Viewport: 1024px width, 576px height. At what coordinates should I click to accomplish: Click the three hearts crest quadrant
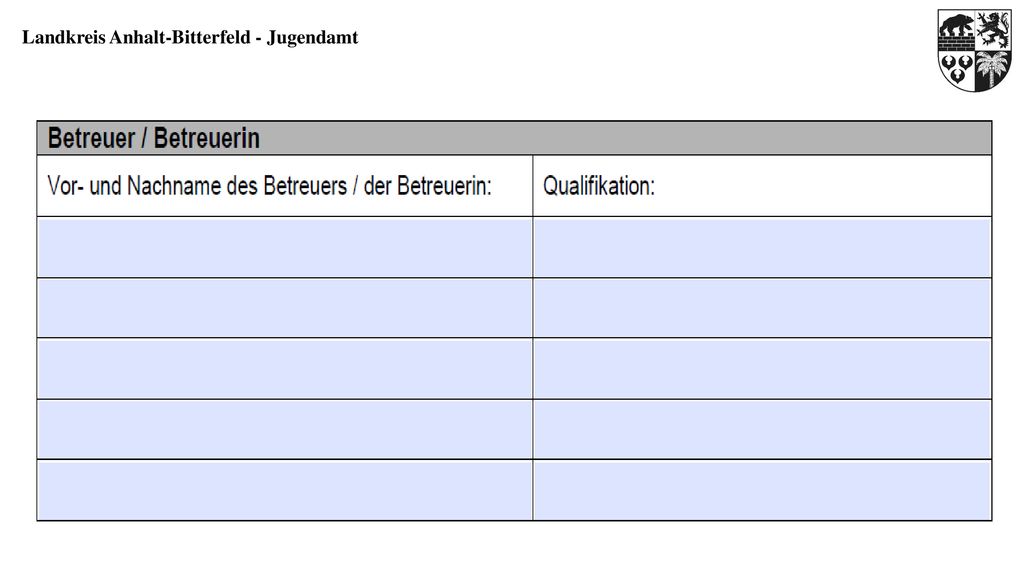tap(957, 69)
